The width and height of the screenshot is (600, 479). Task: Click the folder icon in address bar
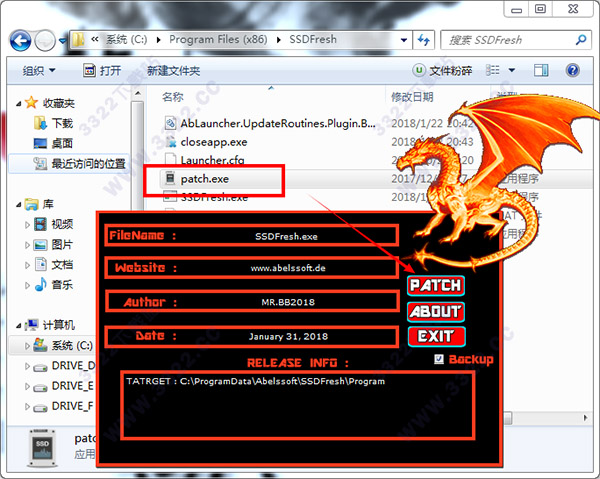coord(79,40)
